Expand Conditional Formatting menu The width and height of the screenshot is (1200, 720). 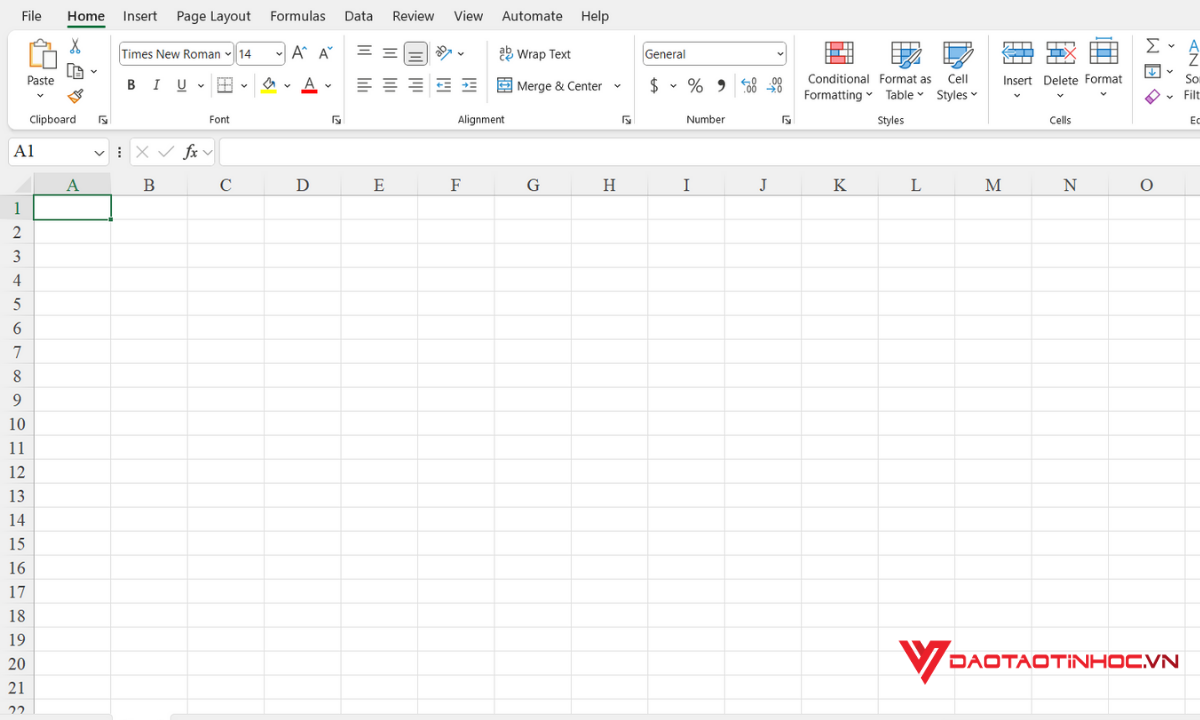tap(839, 87)
